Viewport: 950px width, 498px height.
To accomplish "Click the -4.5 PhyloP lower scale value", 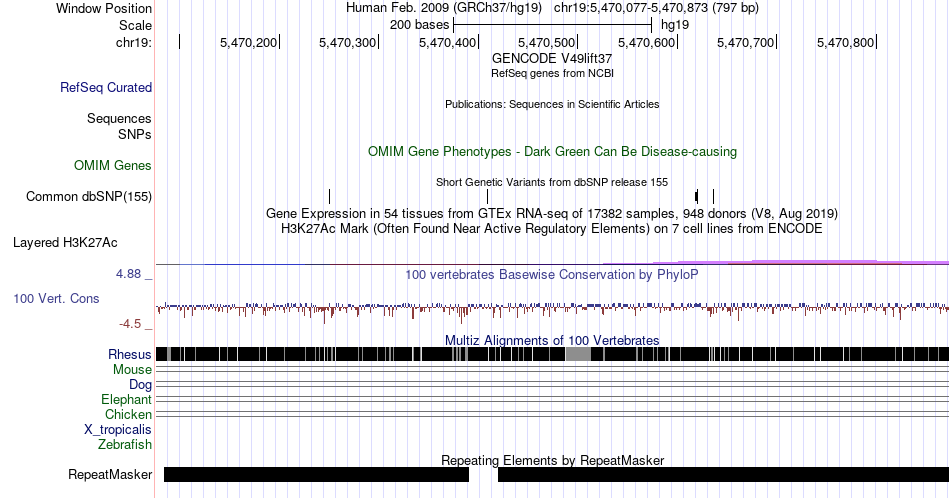I will (130, 324).
